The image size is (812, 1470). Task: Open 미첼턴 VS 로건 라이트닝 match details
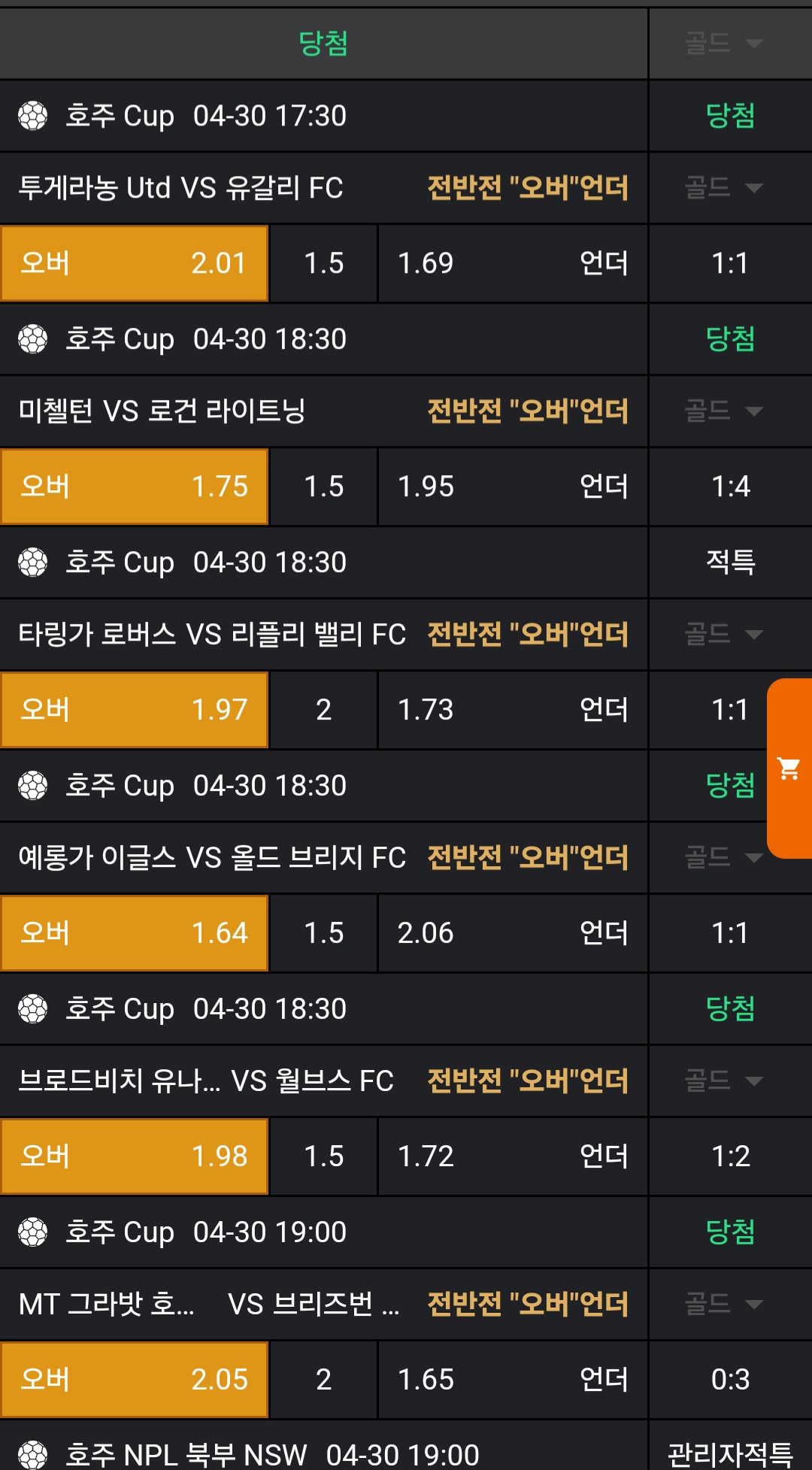(162, 411)
